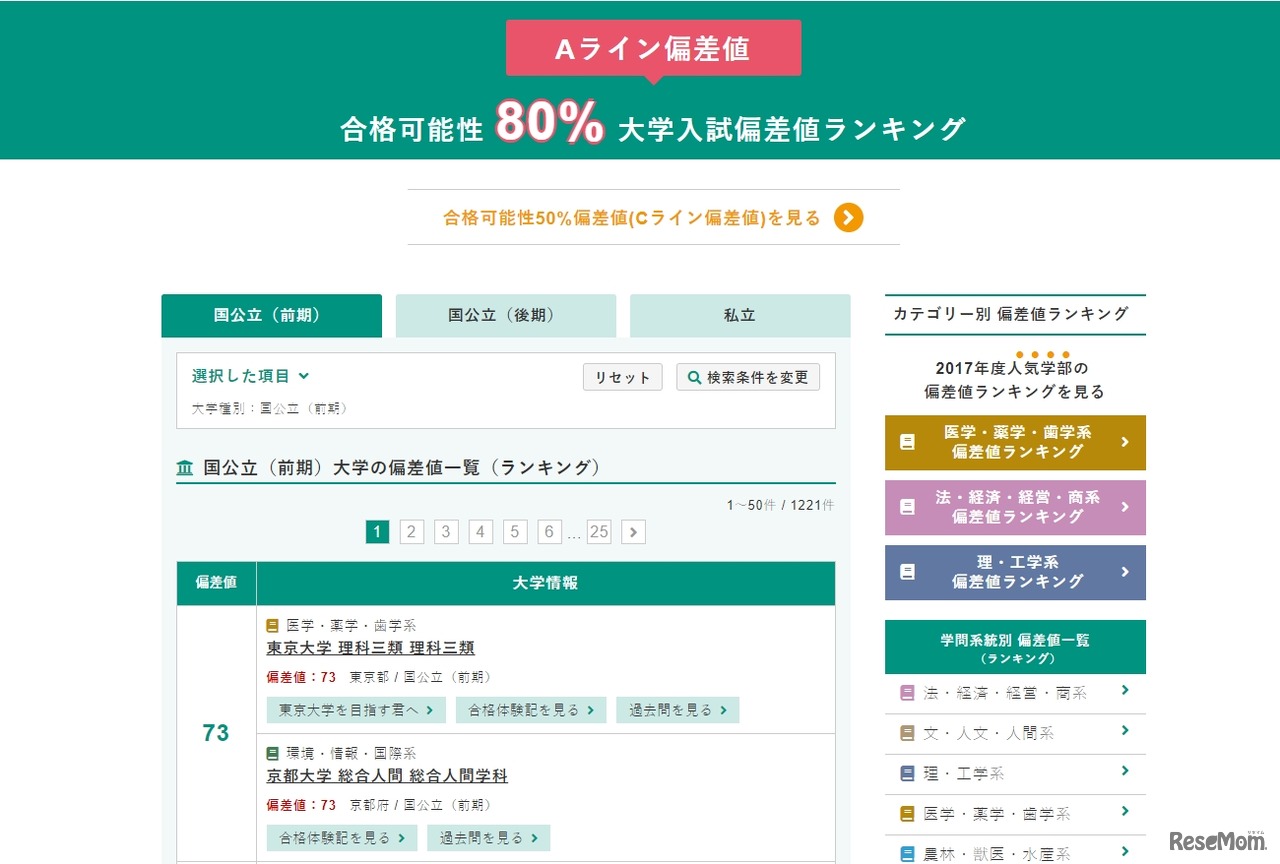Click 学問系統別 偏差値一覧 header
1280x864 pixels.
(1015, 647)
